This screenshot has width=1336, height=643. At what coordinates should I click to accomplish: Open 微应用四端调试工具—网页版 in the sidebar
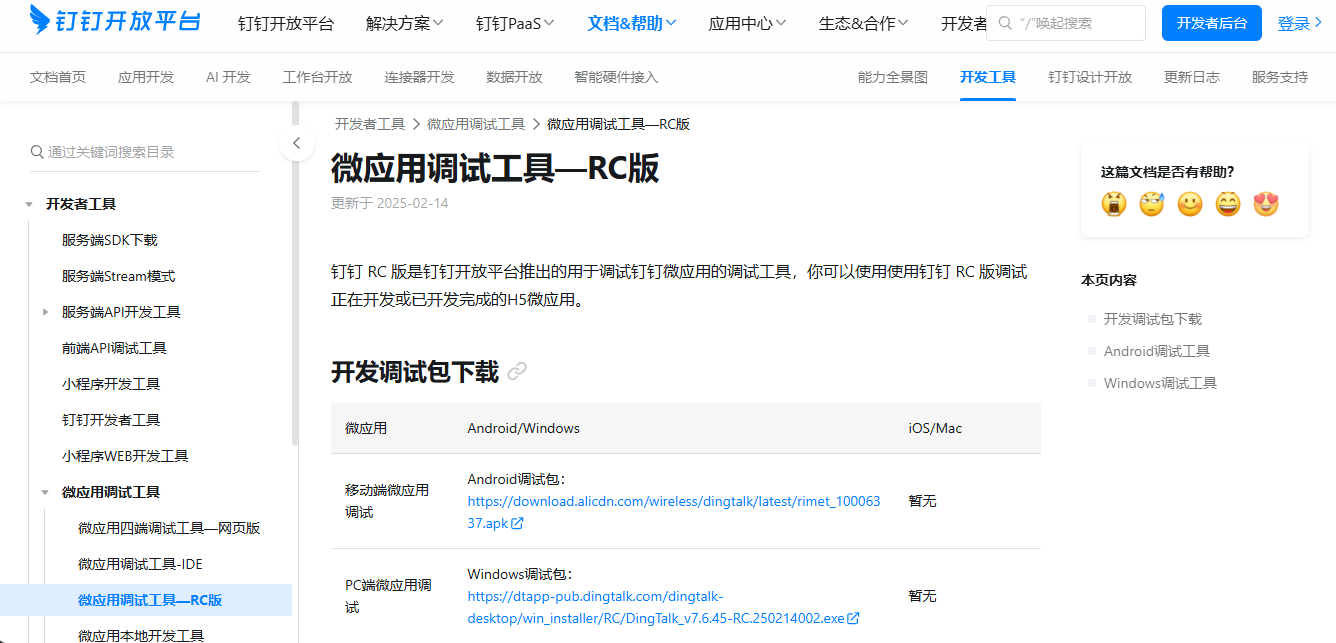tap(169, 528)
